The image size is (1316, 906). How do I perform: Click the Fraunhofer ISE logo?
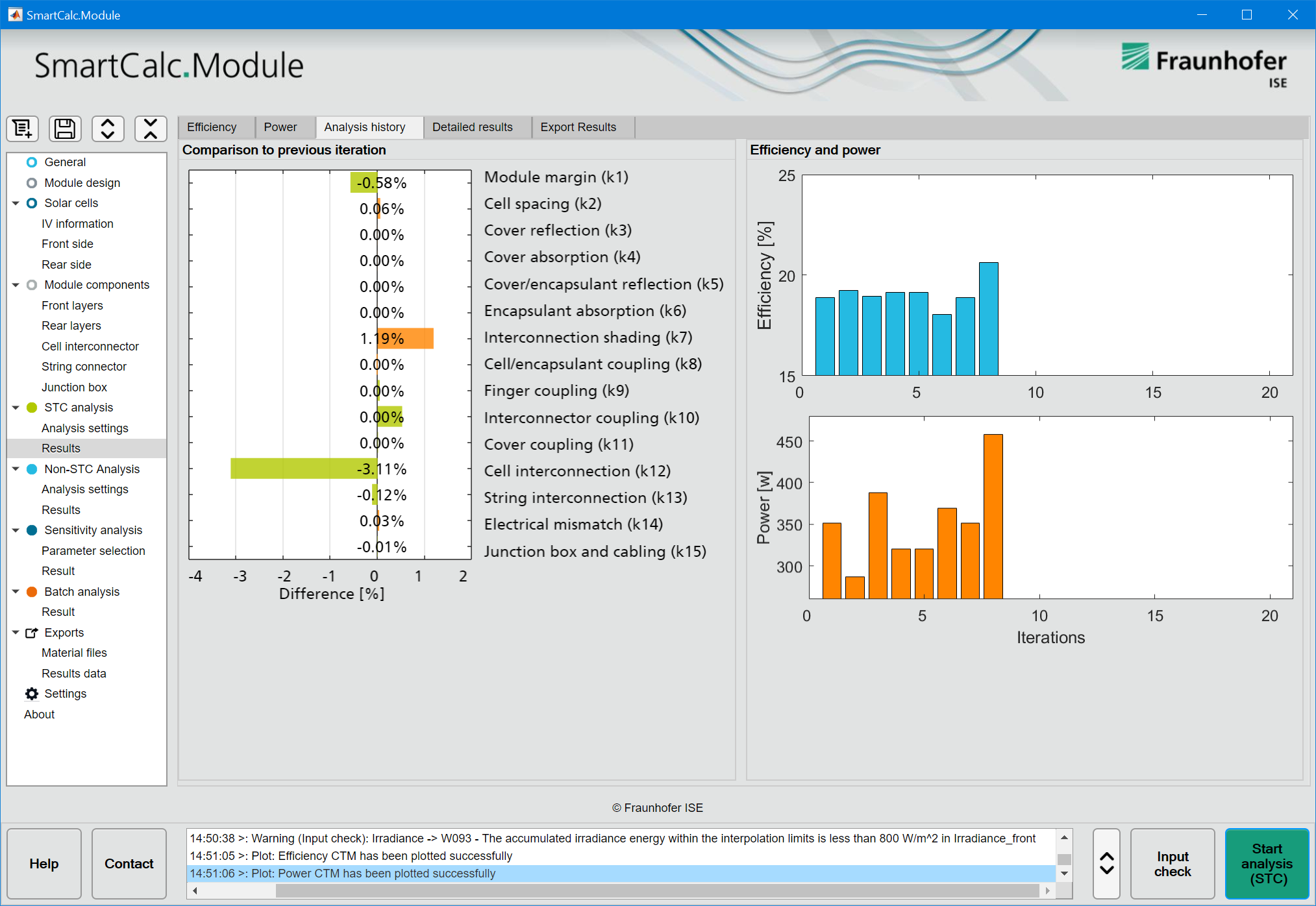[1204, 65]
